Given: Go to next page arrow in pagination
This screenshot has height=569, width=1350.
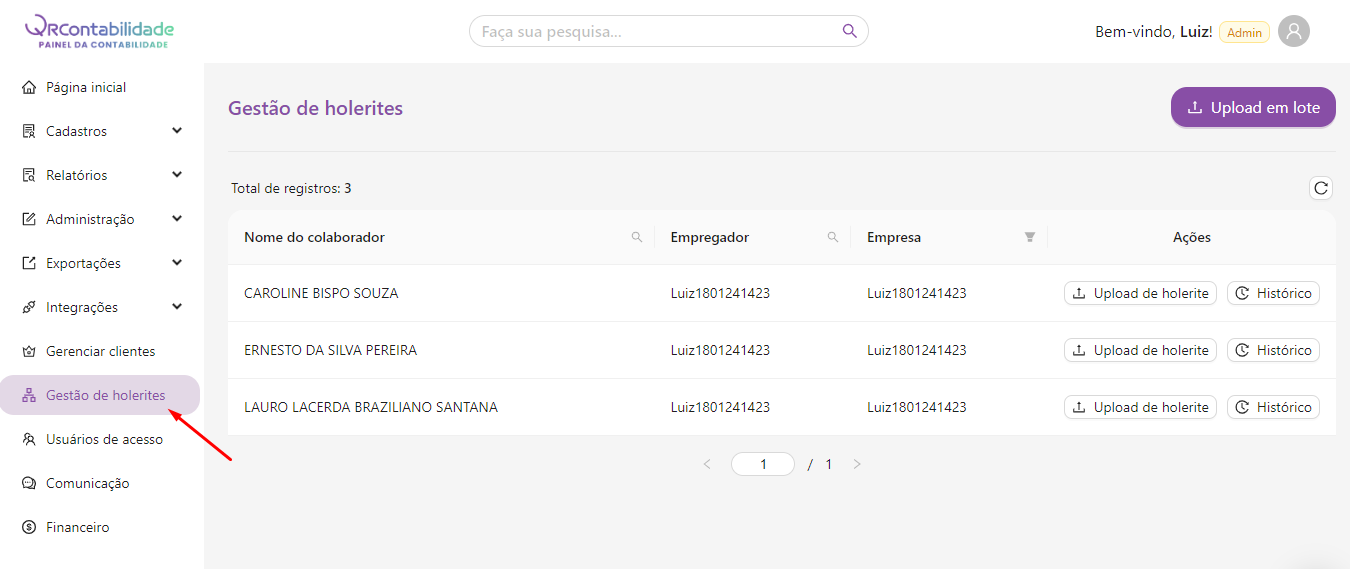Looking at the screenshot, I should [857, 464].
